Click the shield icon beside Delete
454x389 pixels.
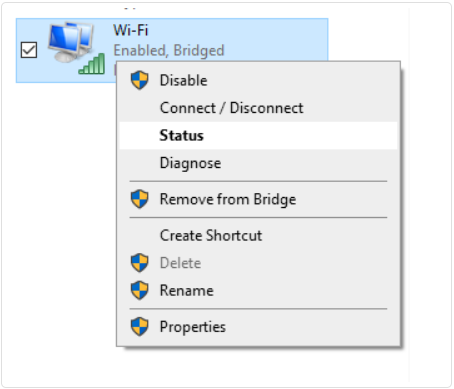pyautogui.click(x=139, y=263)
